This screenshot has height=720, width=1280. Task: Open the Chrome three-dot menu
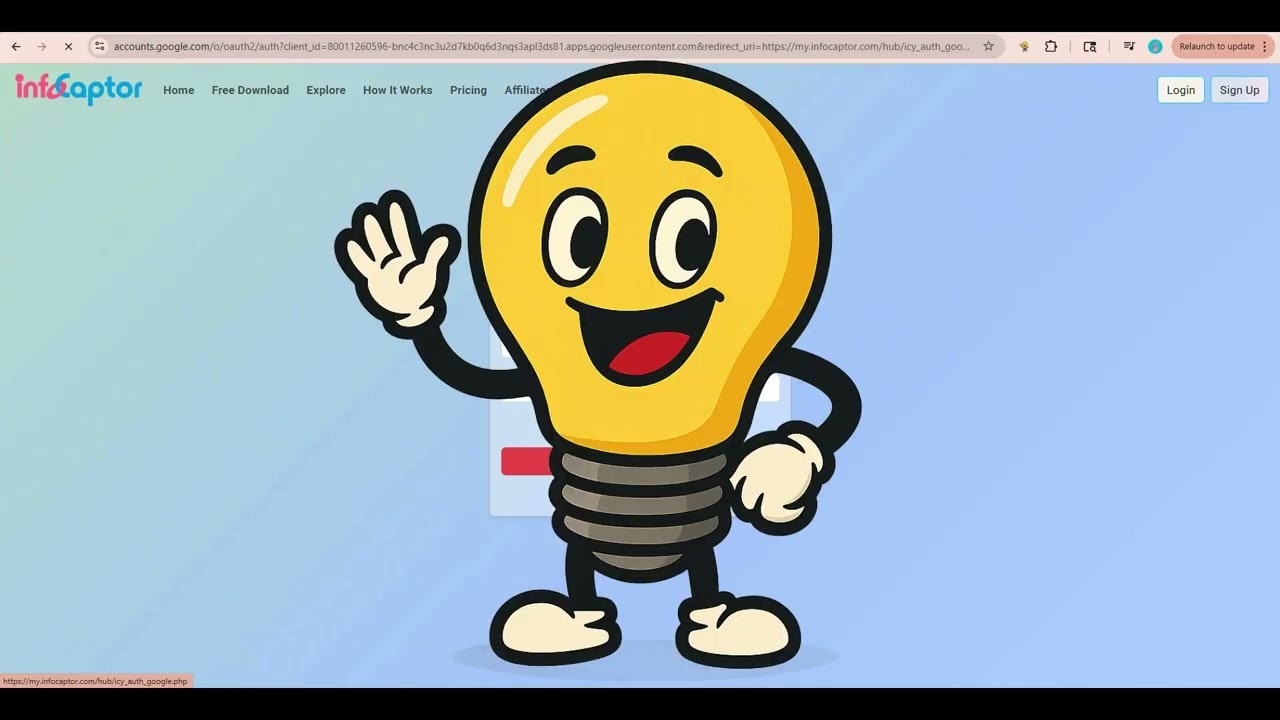(x=1264, y=46)
